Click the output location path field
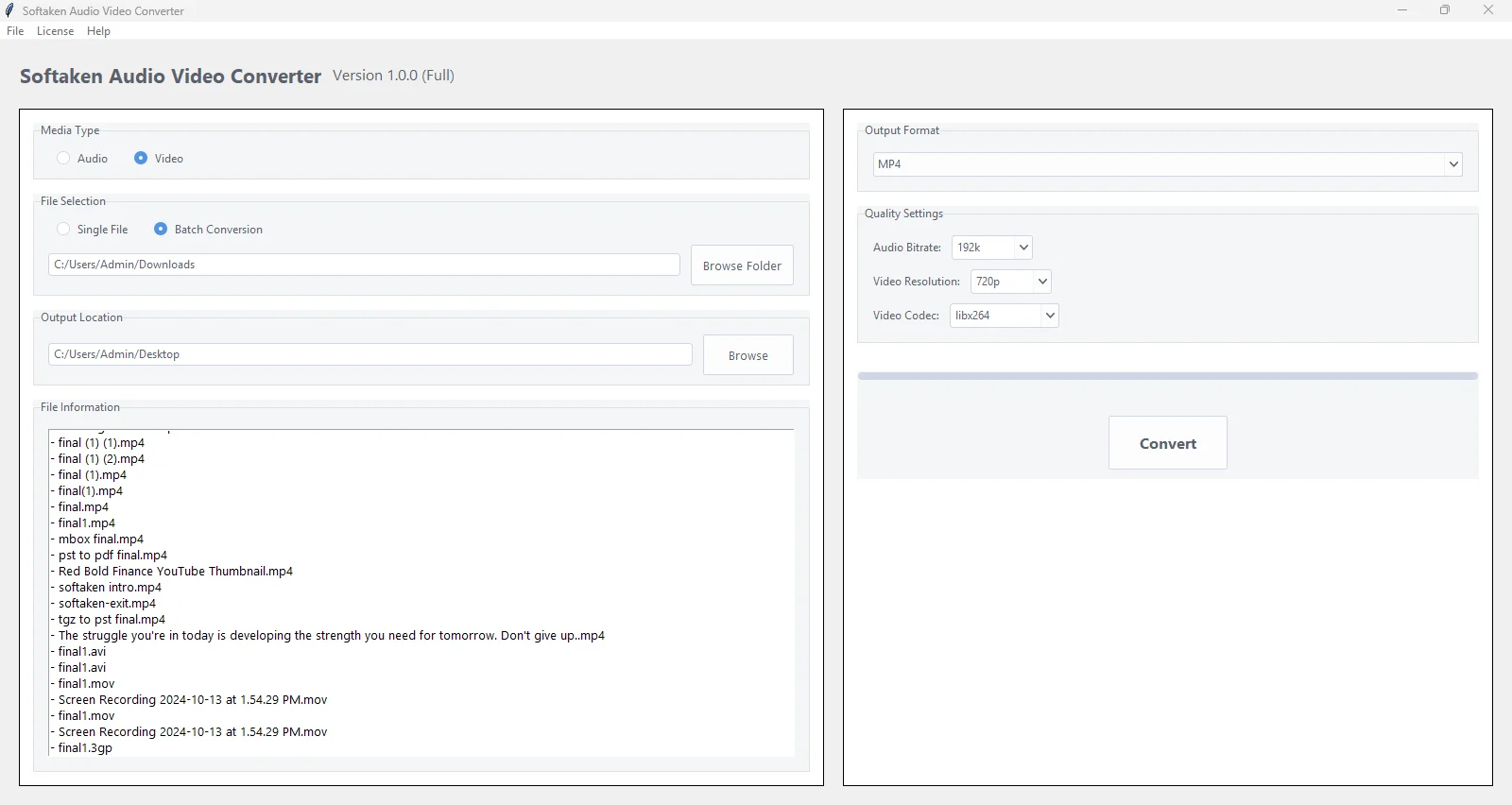1512x805 pixels. coord(369,354)
